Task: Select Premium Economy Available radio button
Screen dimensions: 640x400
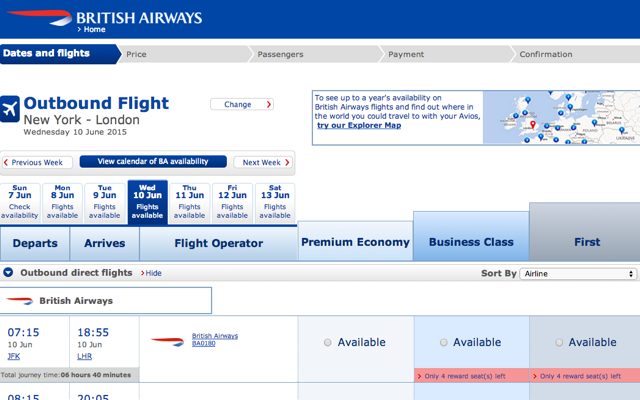Action: (x=327, y=342)
